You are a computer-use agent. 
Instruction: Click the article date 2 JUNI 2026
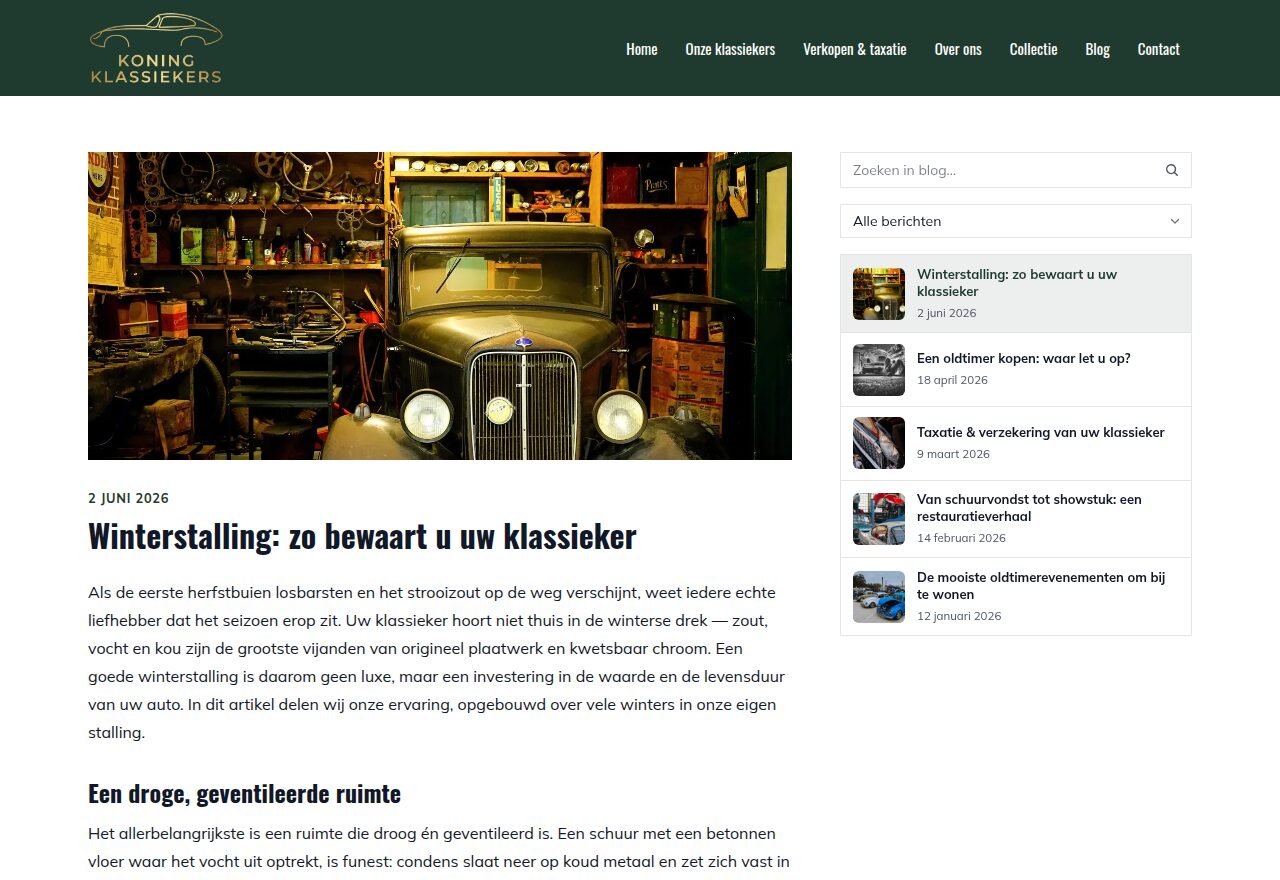129,498
